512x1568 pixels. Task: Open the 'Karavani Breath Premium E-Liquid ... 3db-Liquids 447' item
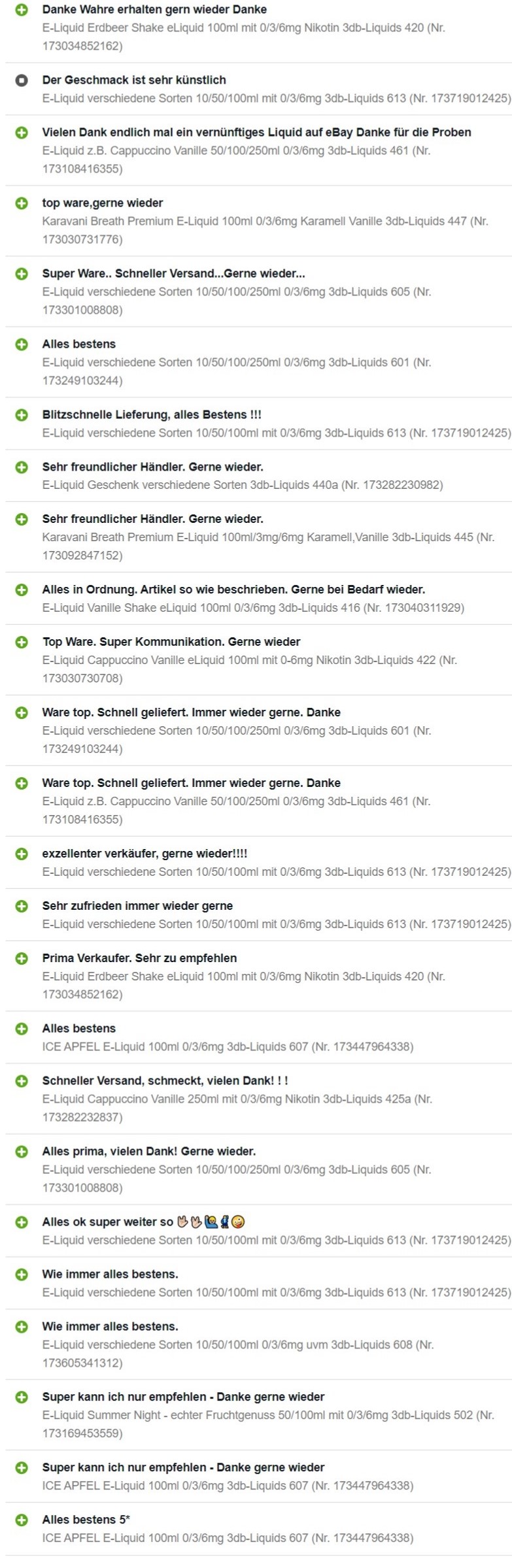click(x=265, y=230)
